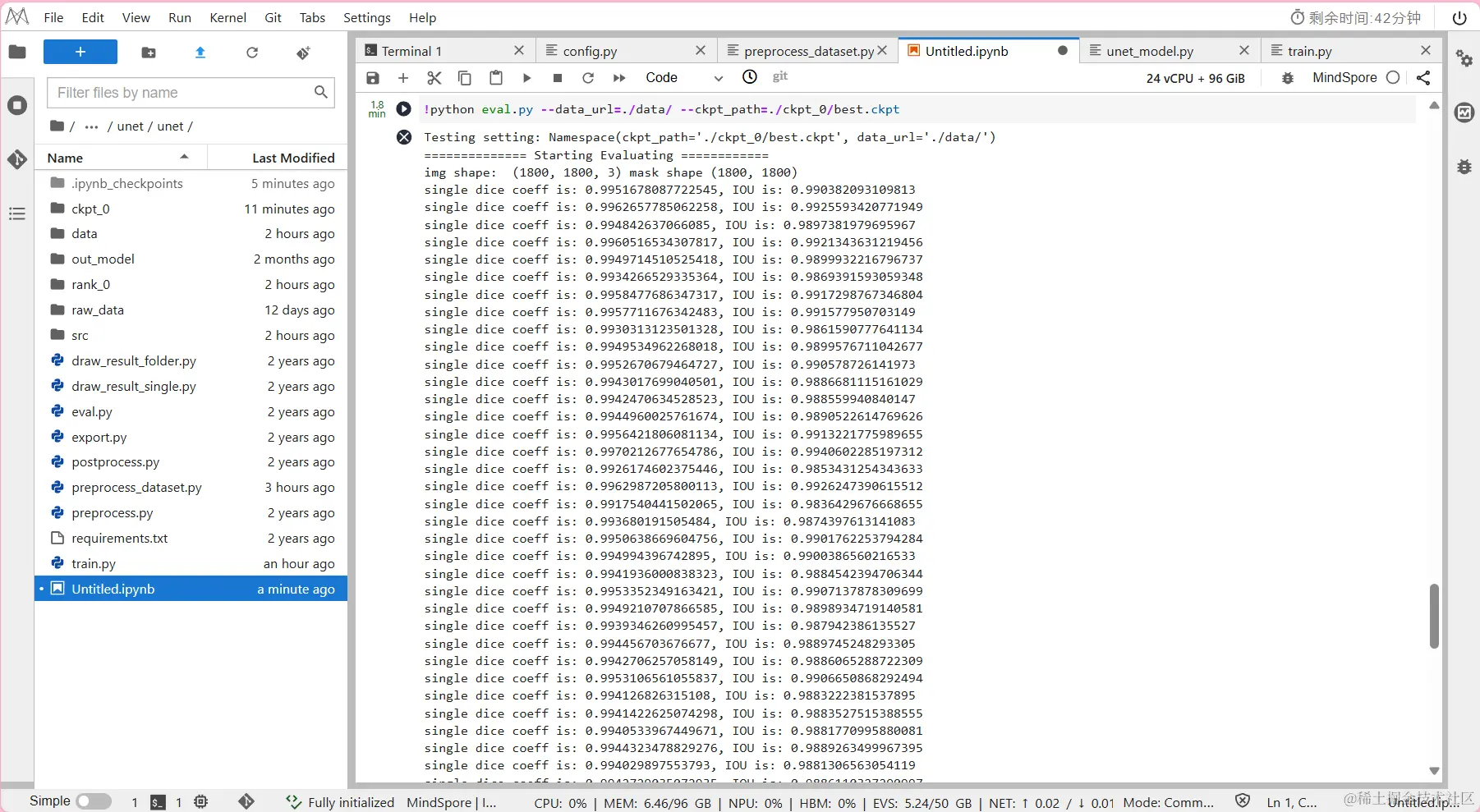
Task: Run the selected cell
Action: pos(527,78)
